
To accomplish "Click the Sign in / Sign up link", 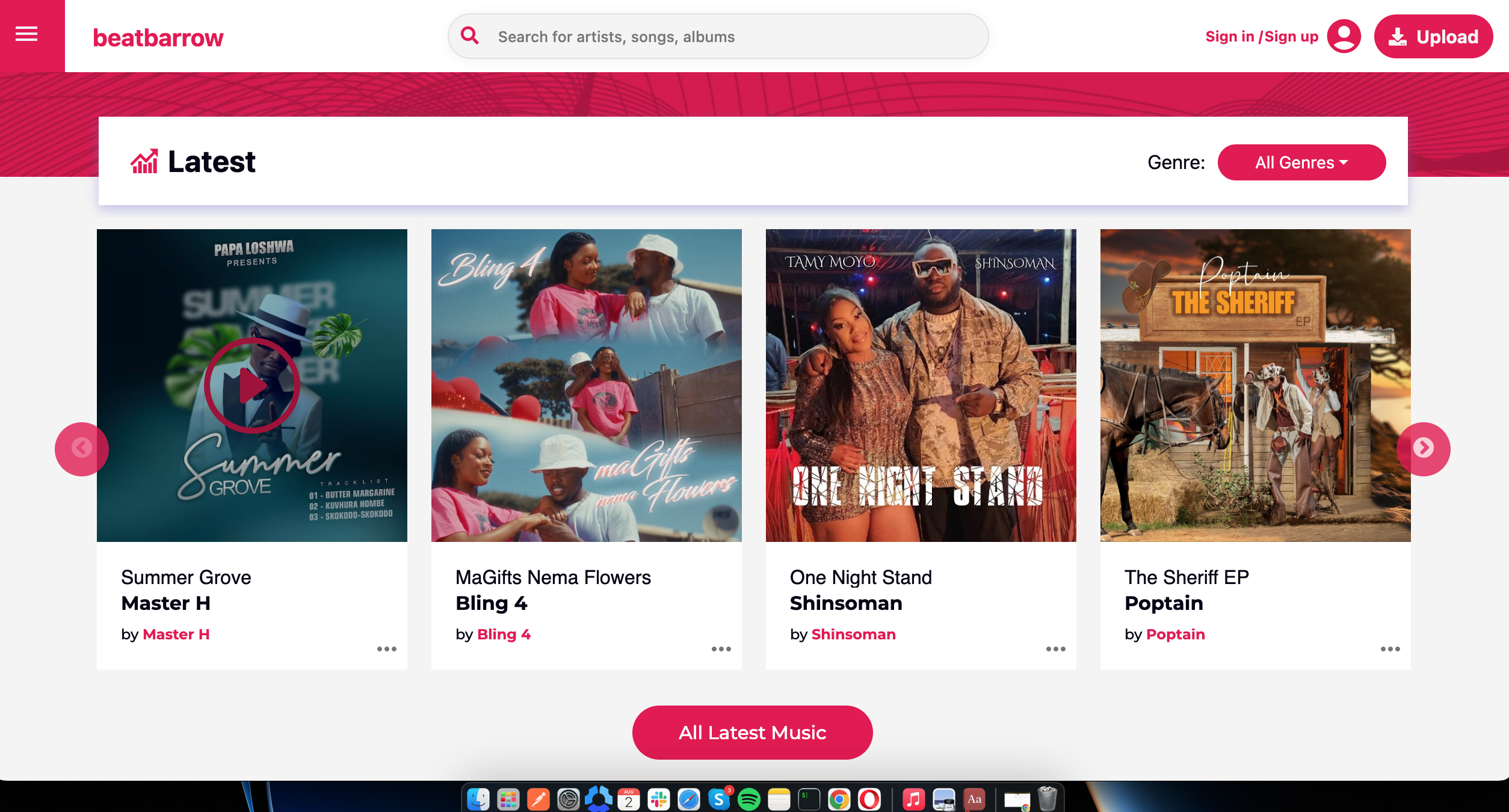I will pyautogui.click(x=1262, y=37).
